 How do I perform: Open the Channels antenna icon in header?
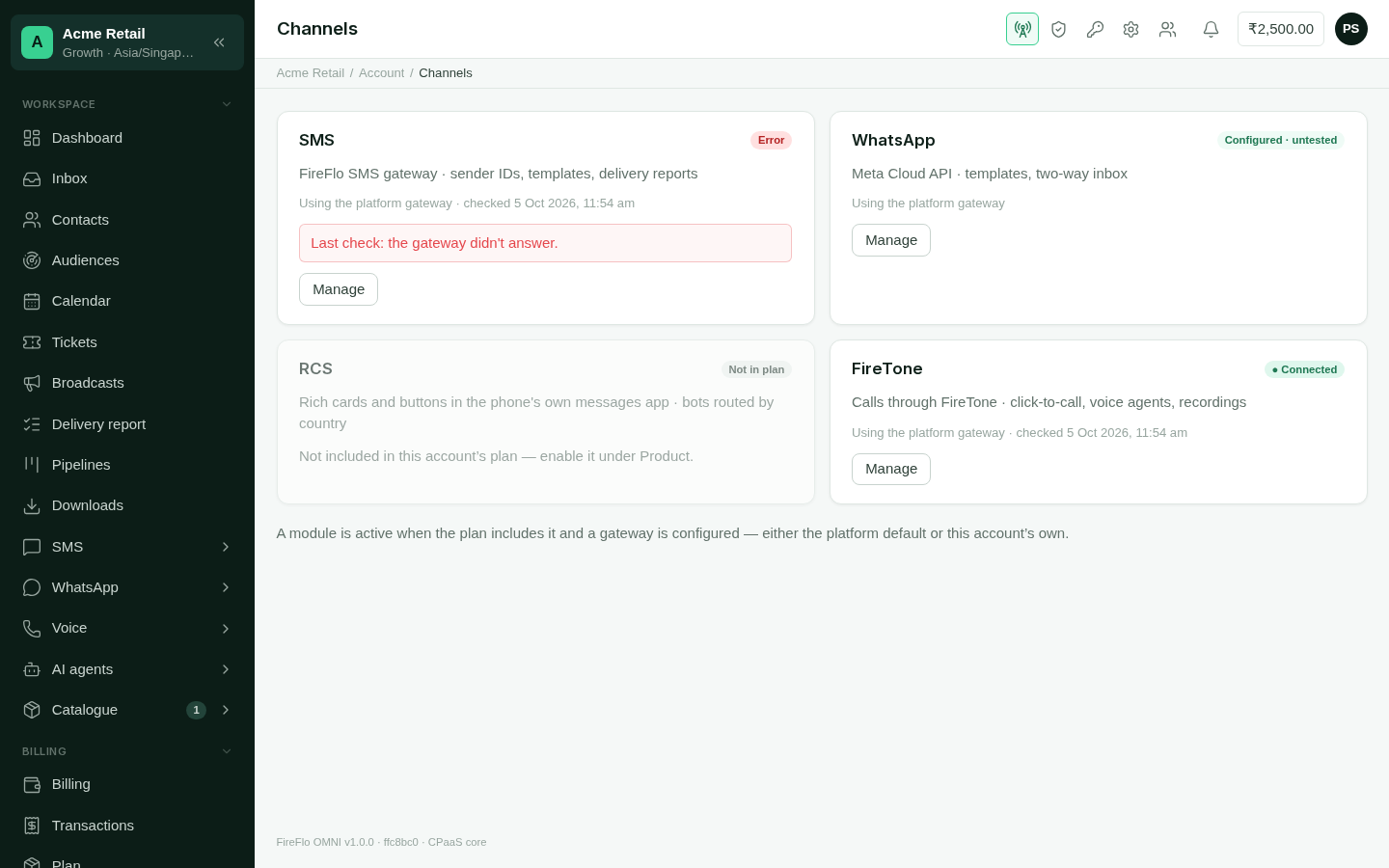pos(1022,29)
